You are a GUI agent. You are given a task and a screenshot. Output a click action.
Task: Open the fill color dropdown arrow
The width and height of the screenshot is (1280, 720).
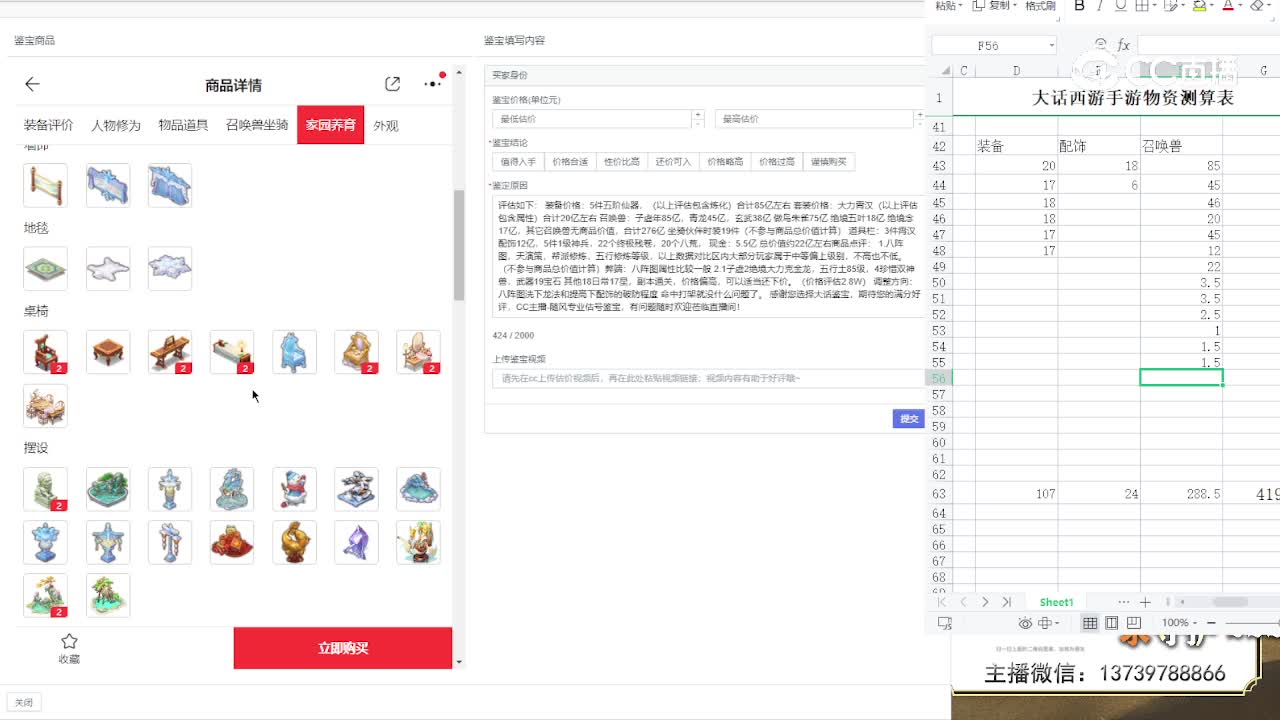[x=1212, y=6]
